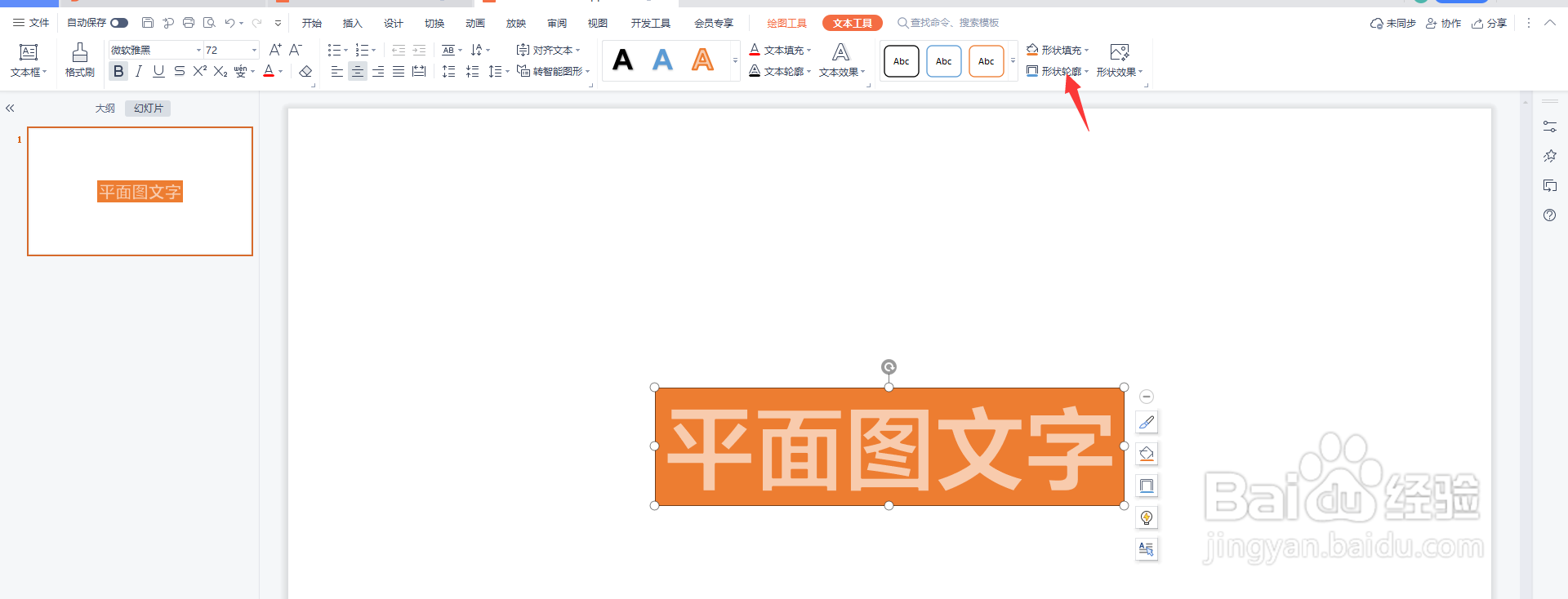1568x599 pixels.
Task: Click the outline icon beside the selected shape
Action: pos(1147,486)
